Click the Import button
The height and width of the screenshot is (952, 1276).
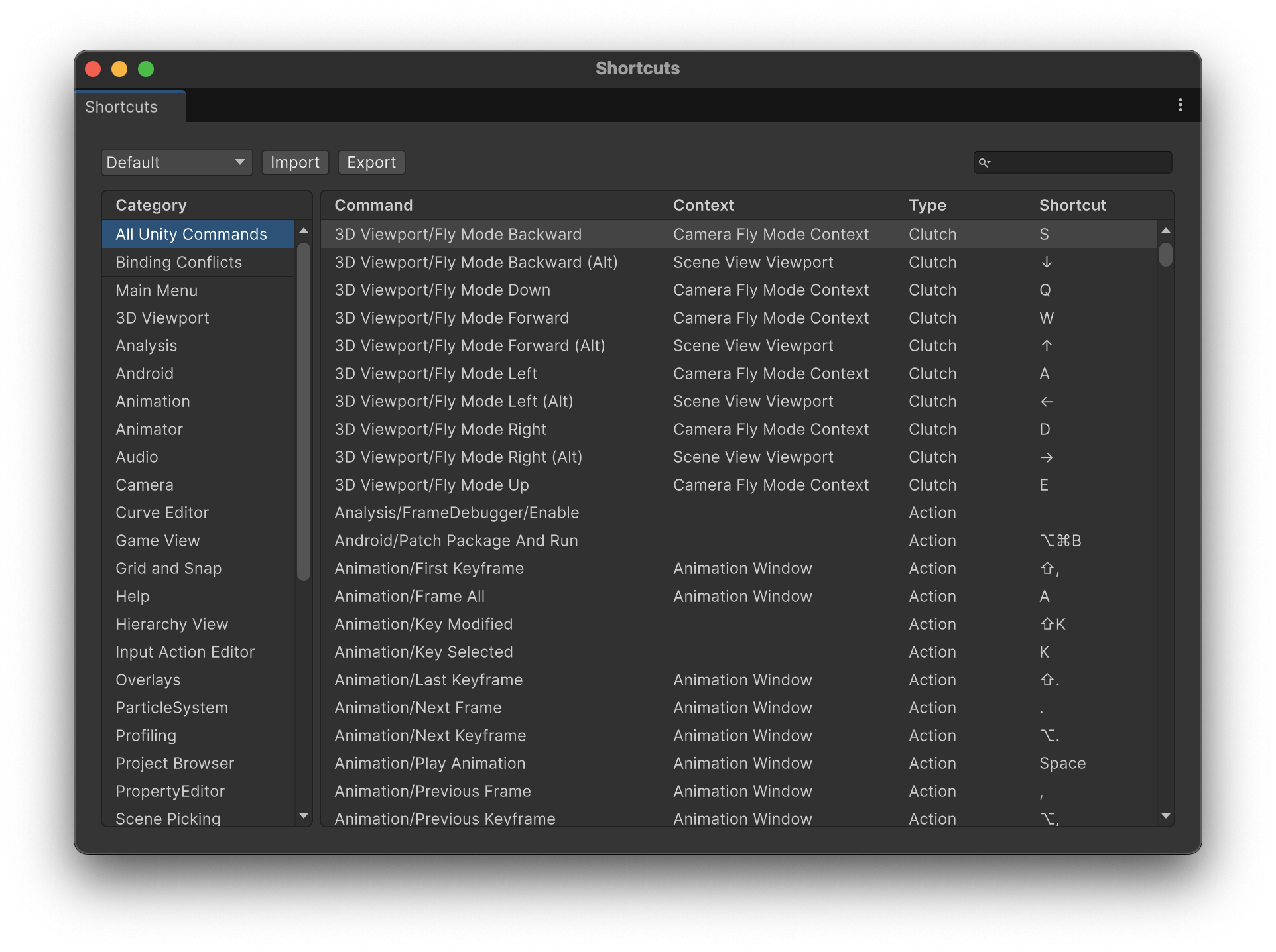click(295, 162)
